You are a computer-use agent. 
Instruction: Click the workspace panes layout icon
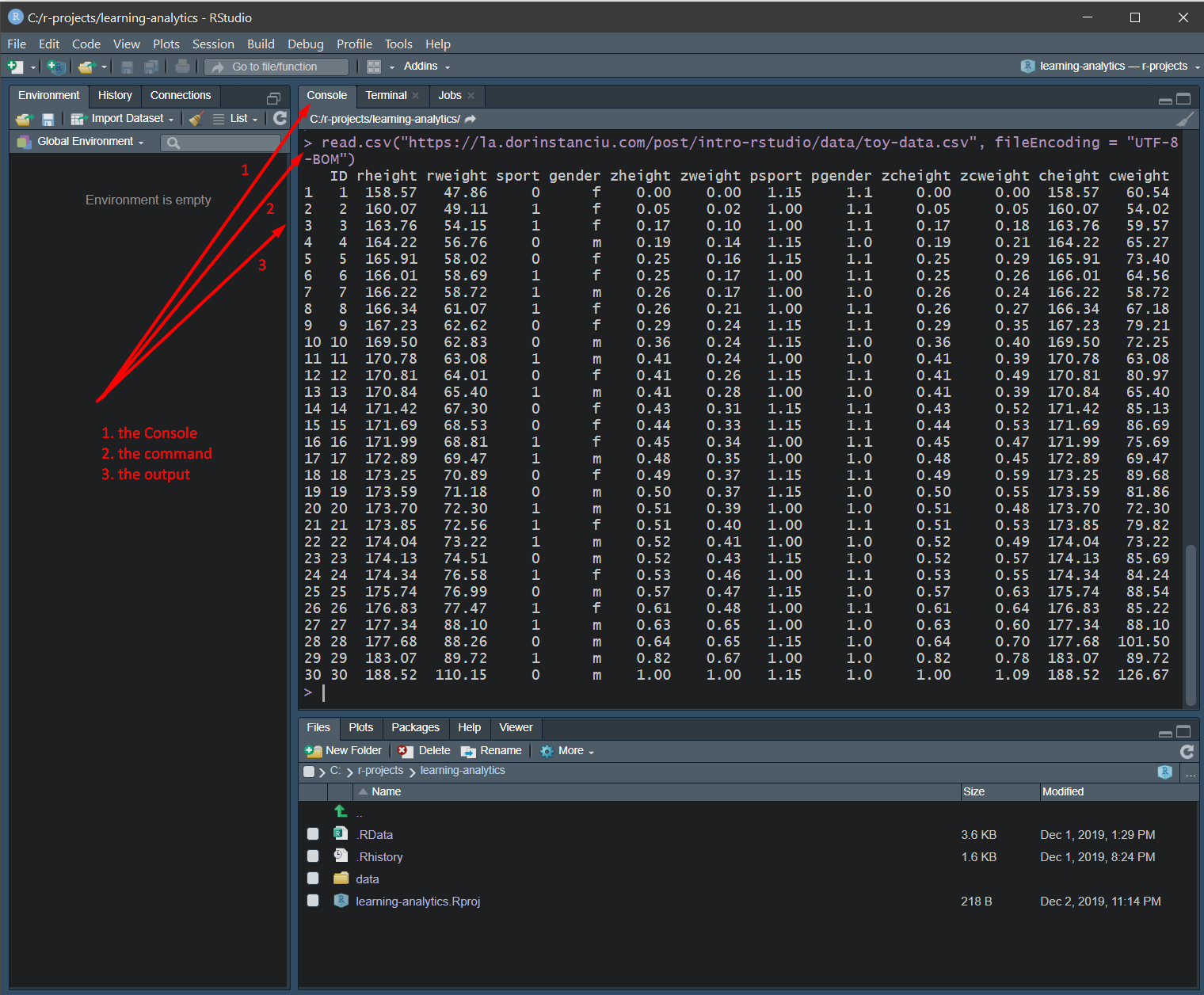374,67
